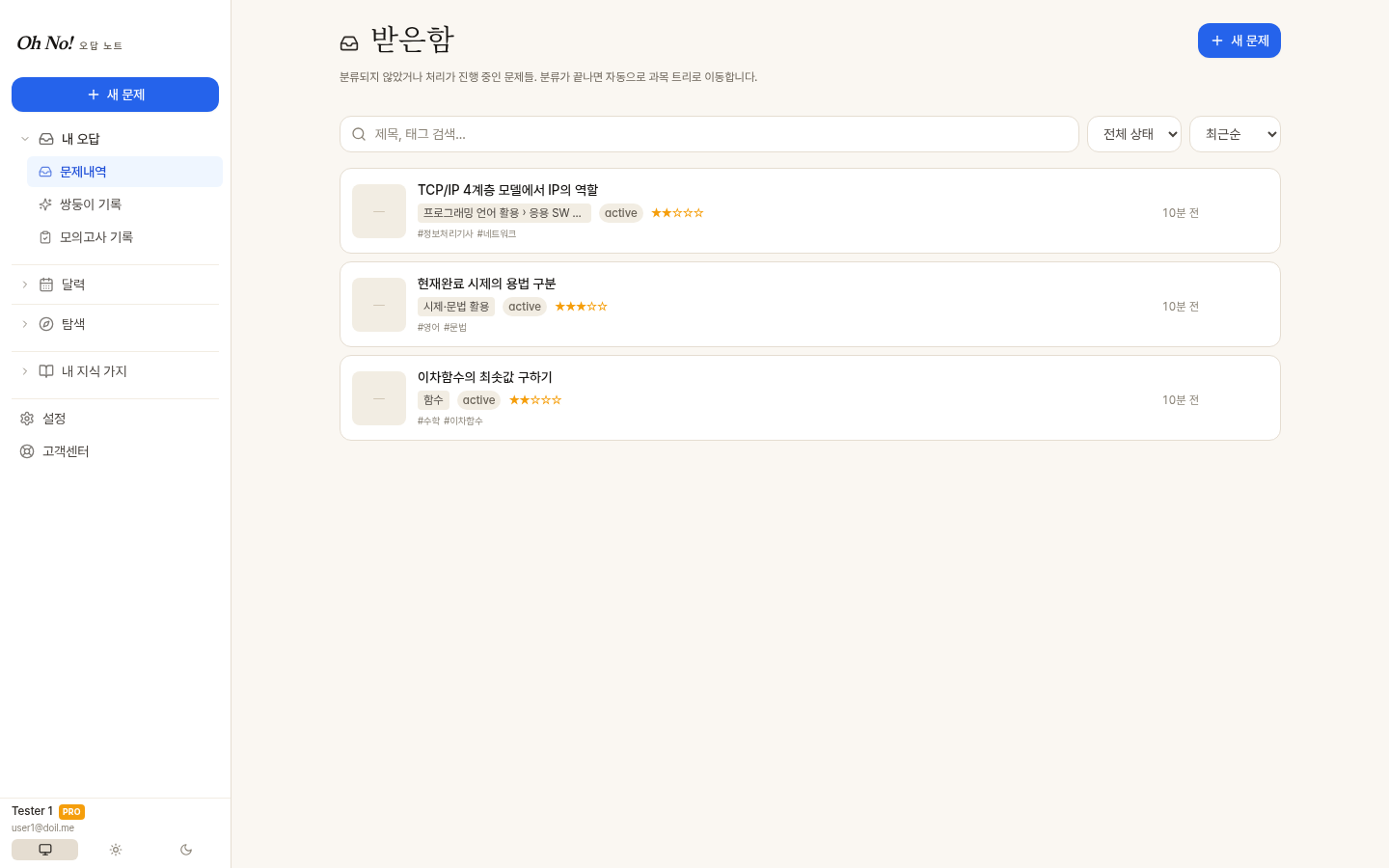Switch to system theme monitor icon
The height and width of the screenshot is (868, 1389).
pos(44,850)
